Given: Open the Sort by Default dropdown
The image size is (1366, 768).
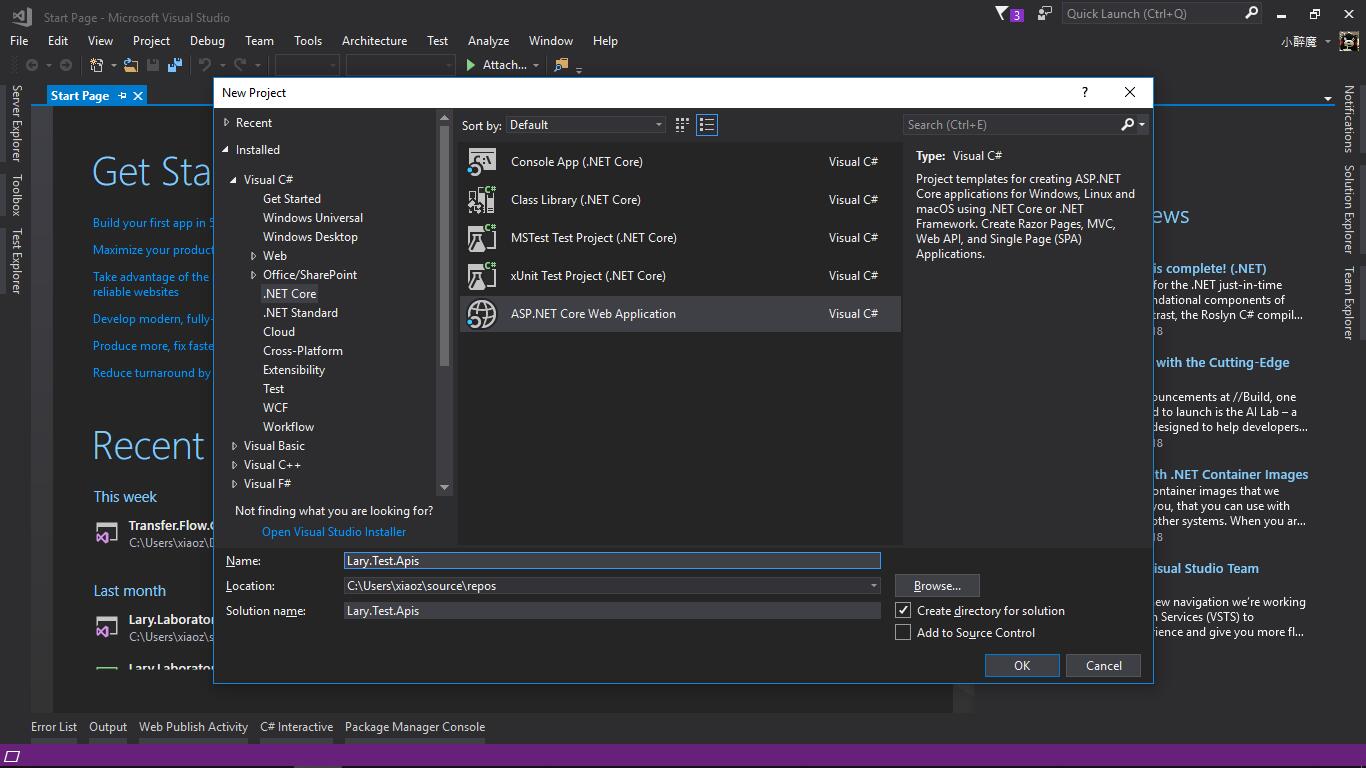Looking at the screenshot, I should [586, 125].
